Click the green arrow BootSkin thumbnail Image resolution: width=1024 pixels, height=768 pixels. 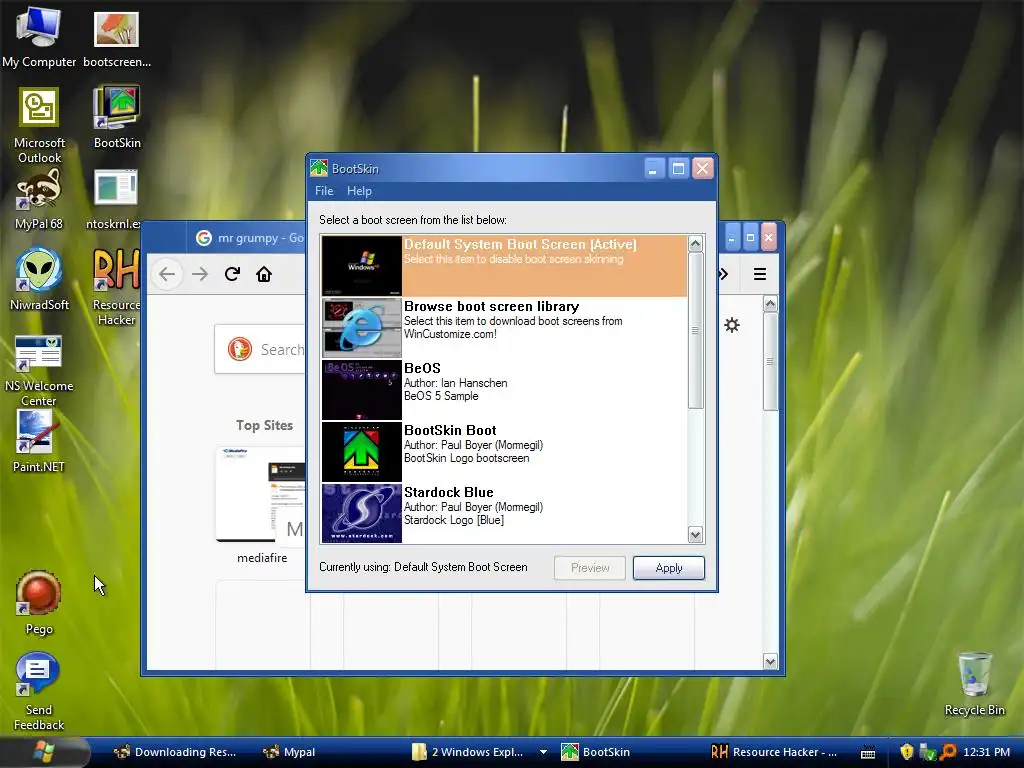(362, 452)
